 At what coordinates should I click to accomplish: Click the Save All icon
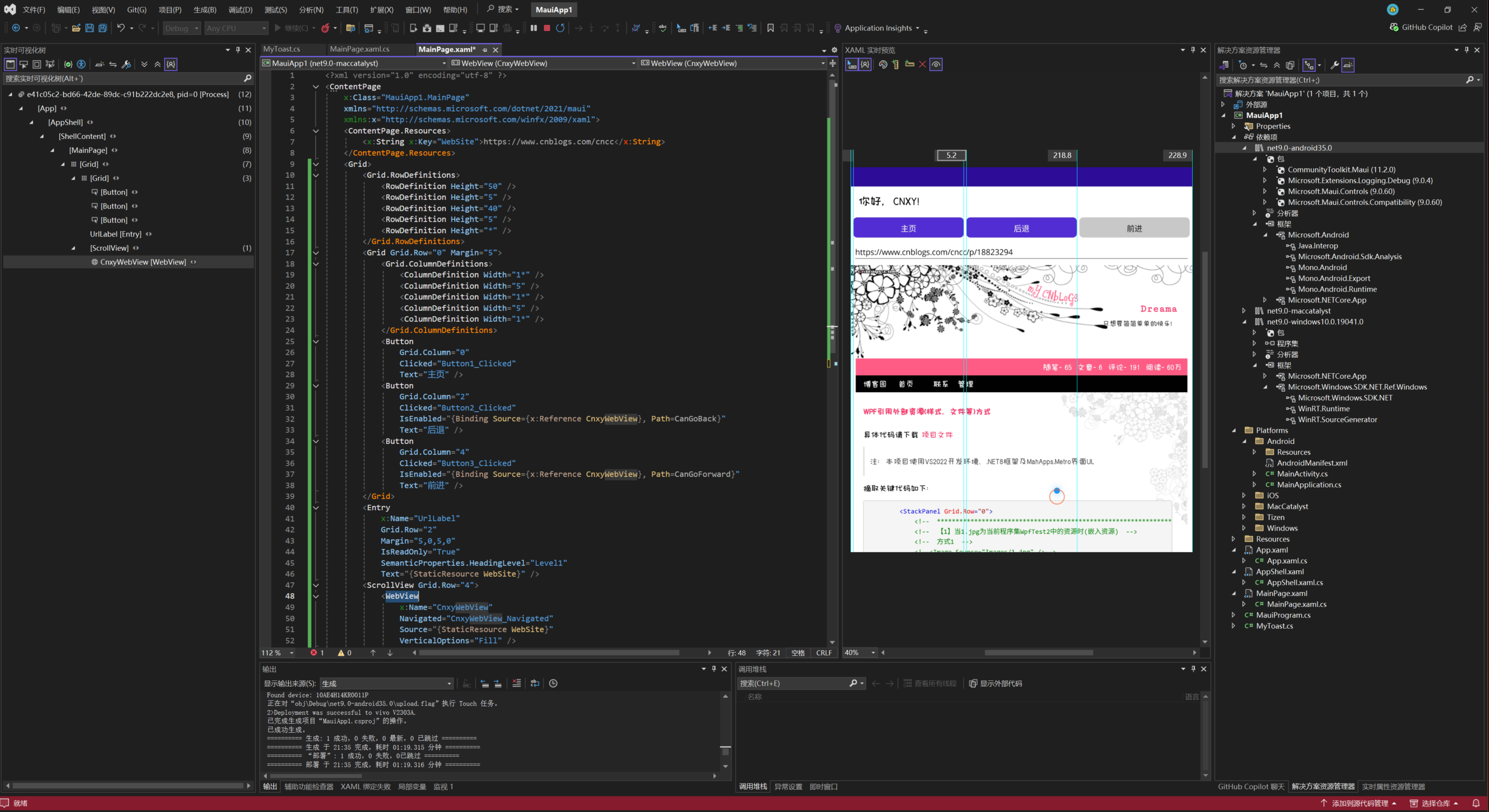(103, 28)
